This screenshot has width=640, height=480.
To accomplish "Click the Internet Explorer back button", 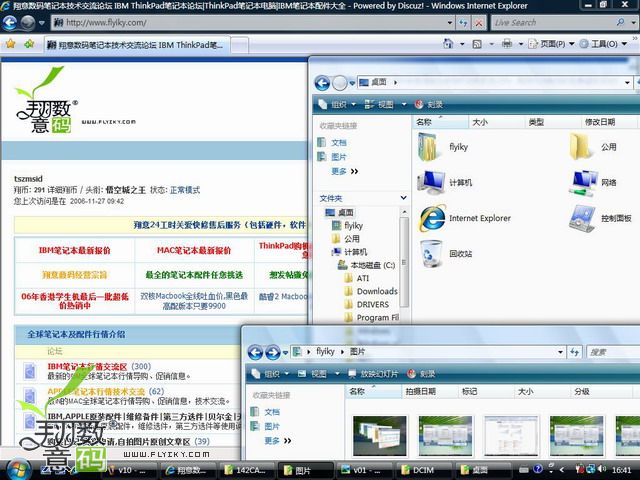I will click(x=10, y=23).
